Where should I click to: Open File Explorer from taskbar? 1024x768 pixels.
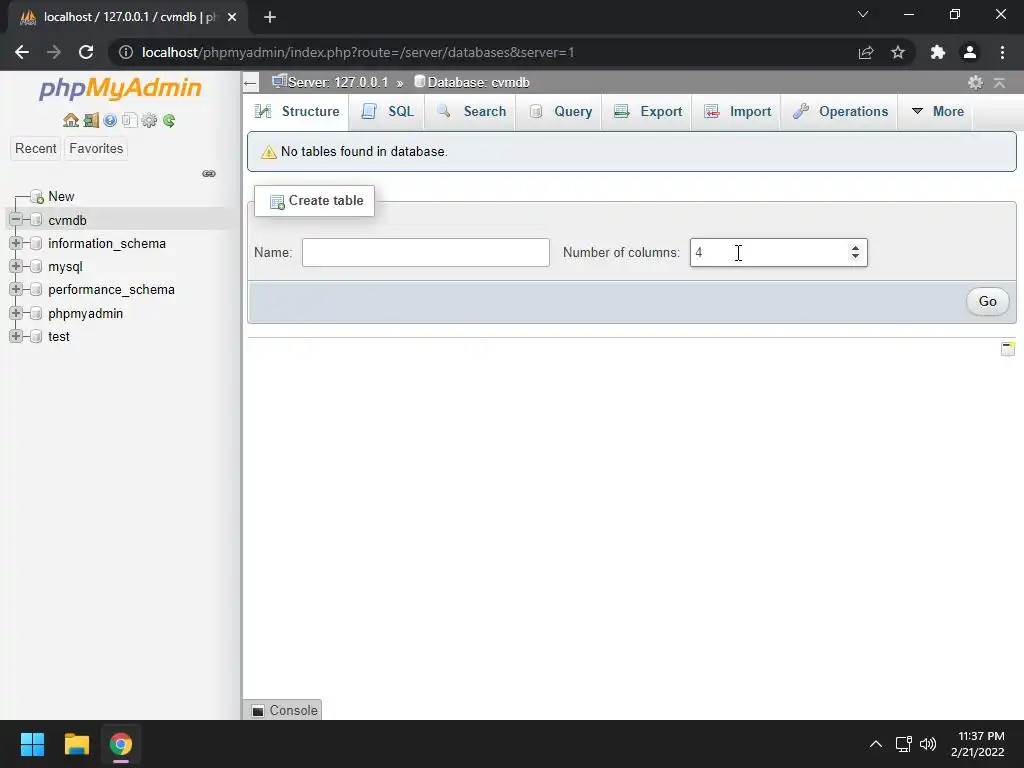coord(76,744)
